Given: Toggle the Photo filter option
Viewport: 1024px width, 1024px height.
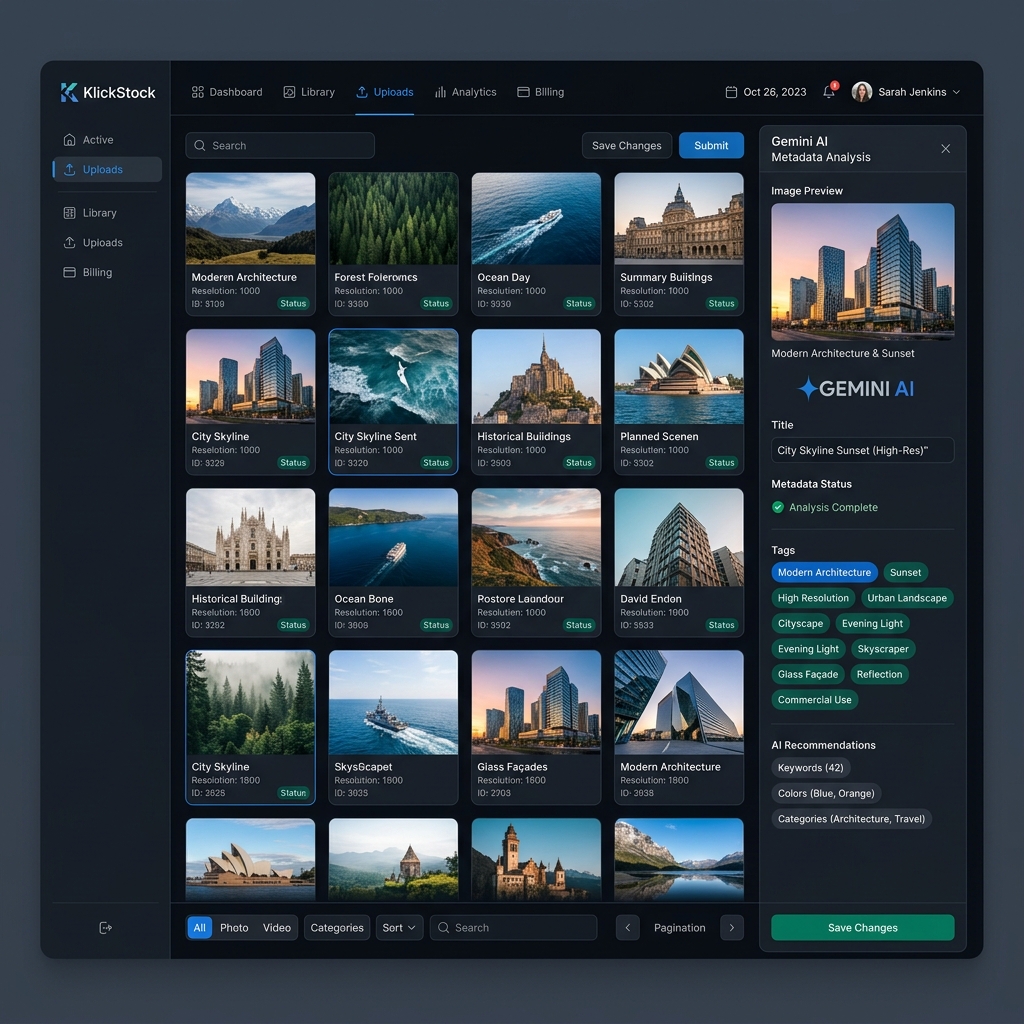Looking at the screenshot, I should pyautogui.click(x=234, y=928).
